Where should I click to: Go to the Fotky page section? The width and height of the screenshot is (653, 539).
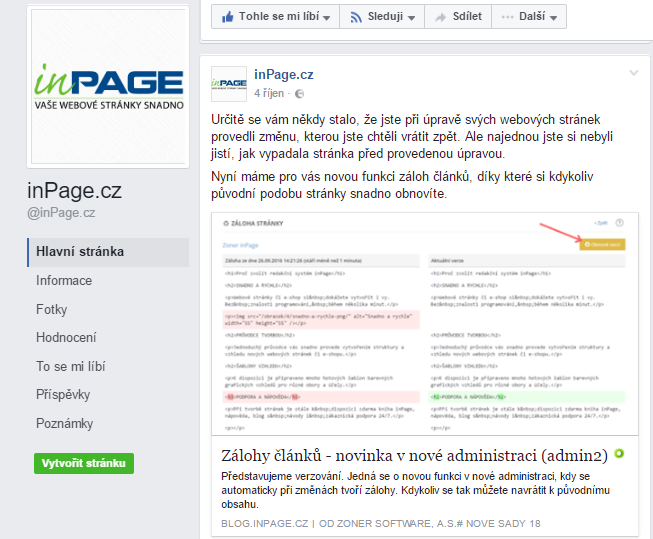(x=52, y=309)
